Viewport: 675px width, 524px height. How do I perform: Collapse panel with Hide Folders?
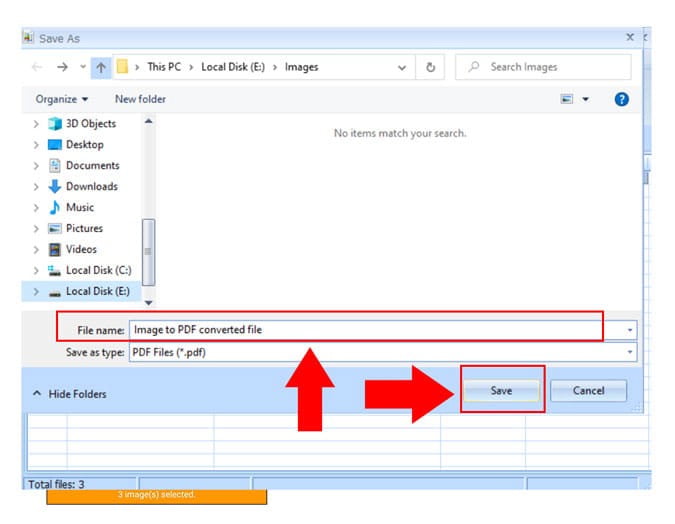pos(70,394)
